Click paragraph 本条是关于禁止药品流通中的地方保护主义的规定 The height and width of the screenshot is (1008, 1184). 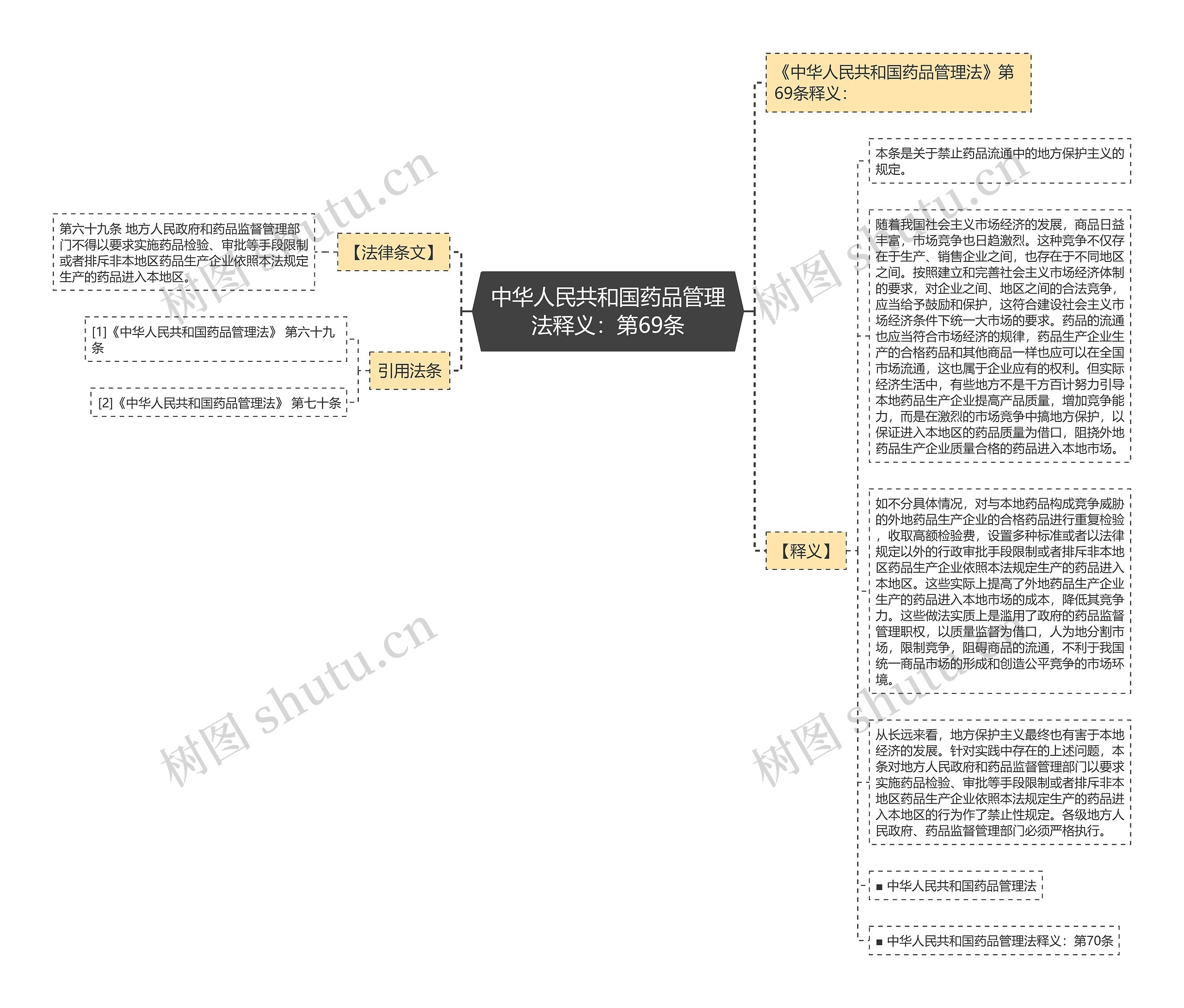coord(999,161)
